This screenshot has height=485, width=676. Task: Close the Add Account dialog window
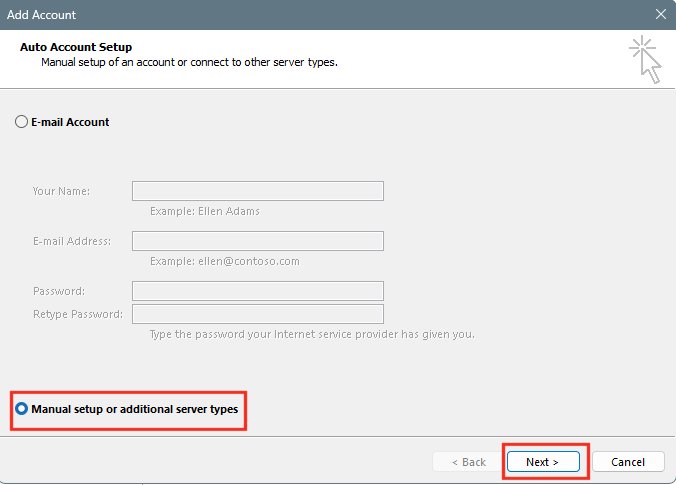[x=660, y=15]
